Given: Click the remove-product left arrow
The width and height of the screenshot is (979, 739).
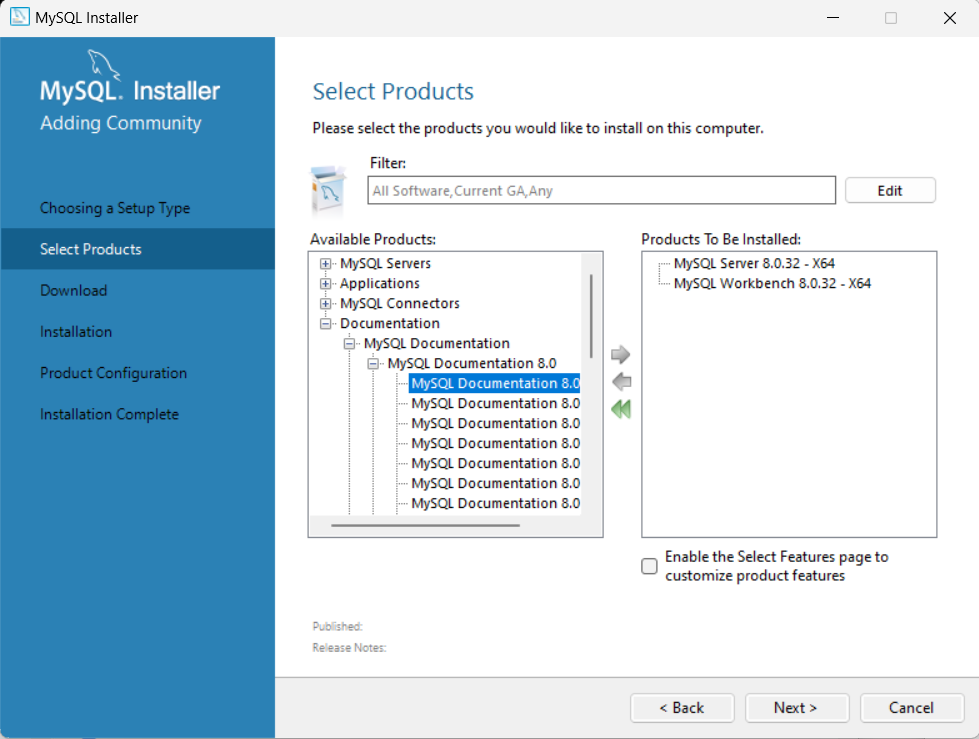Looking at the screenshot, I should (621, 382).
